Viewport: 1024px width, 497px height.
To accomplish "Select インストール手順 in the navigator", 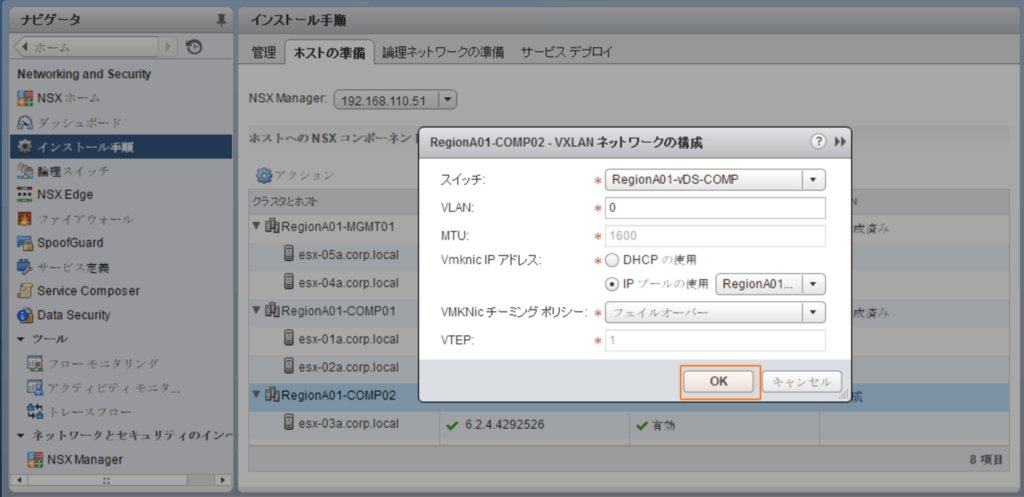I will pos(120,146).
